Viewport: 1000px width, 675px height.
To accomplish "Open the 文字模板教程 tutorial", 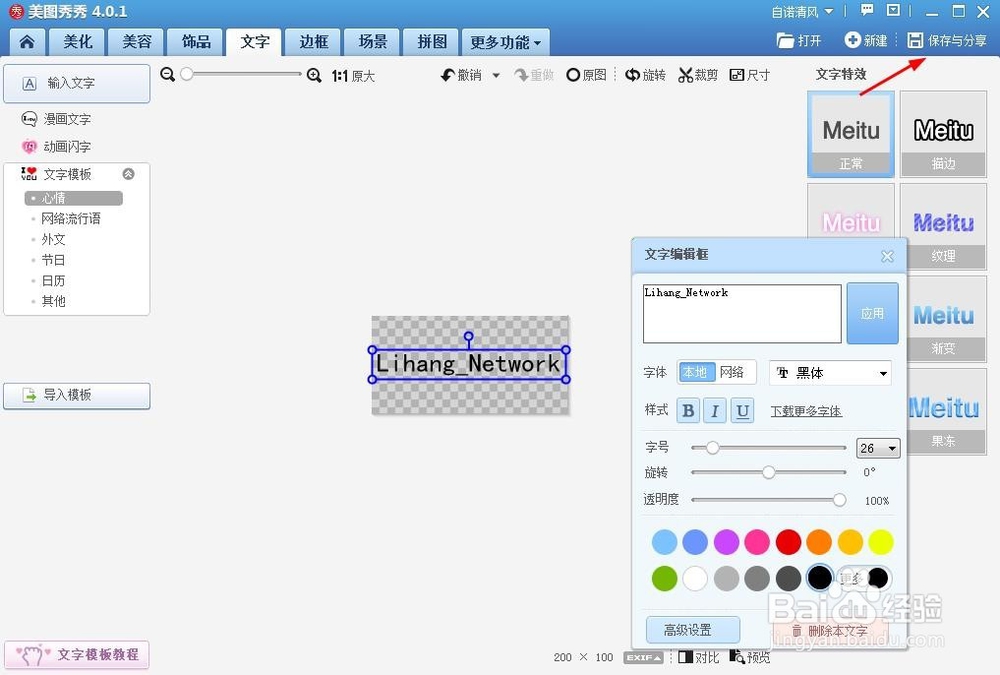I will tap(77, 655).
